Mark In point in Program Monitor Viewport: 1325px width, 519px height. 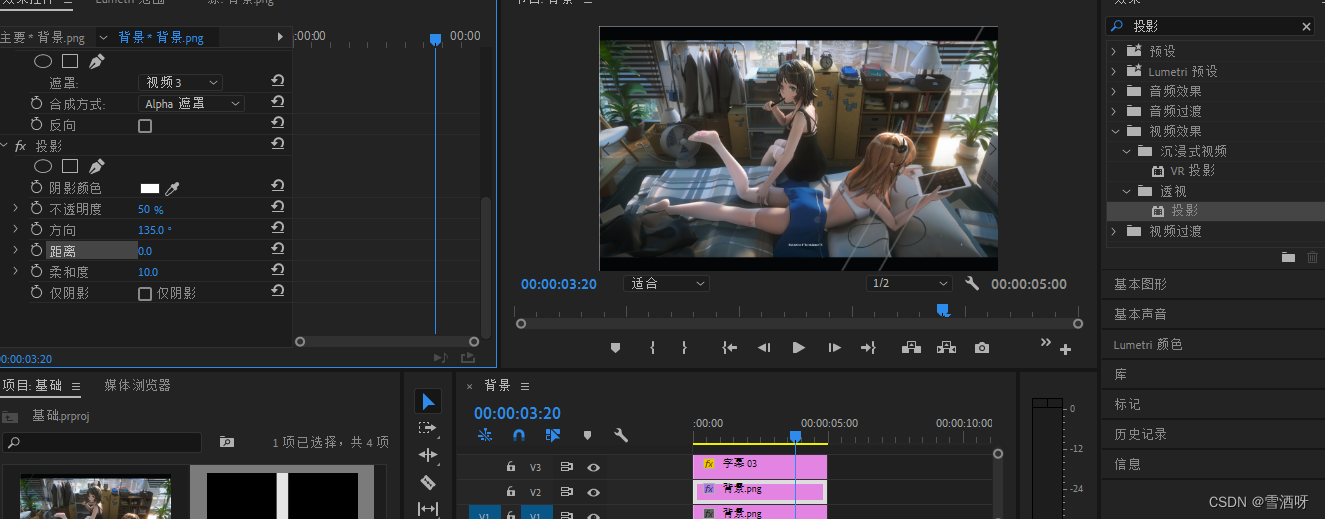click(652, 348)
